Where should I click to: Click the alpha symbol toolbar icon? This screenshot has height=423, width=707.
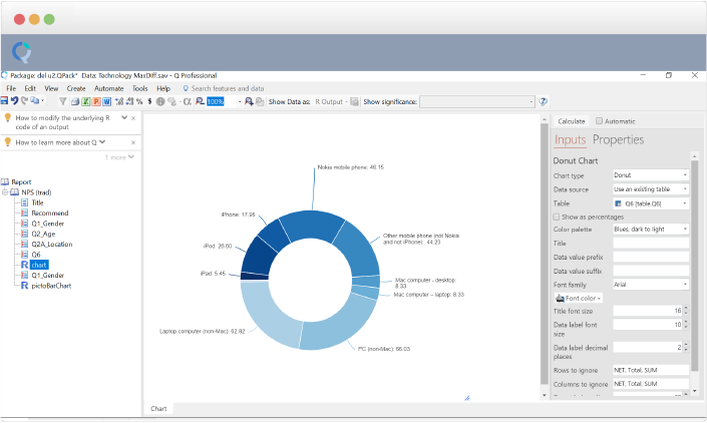click(187, 101)
